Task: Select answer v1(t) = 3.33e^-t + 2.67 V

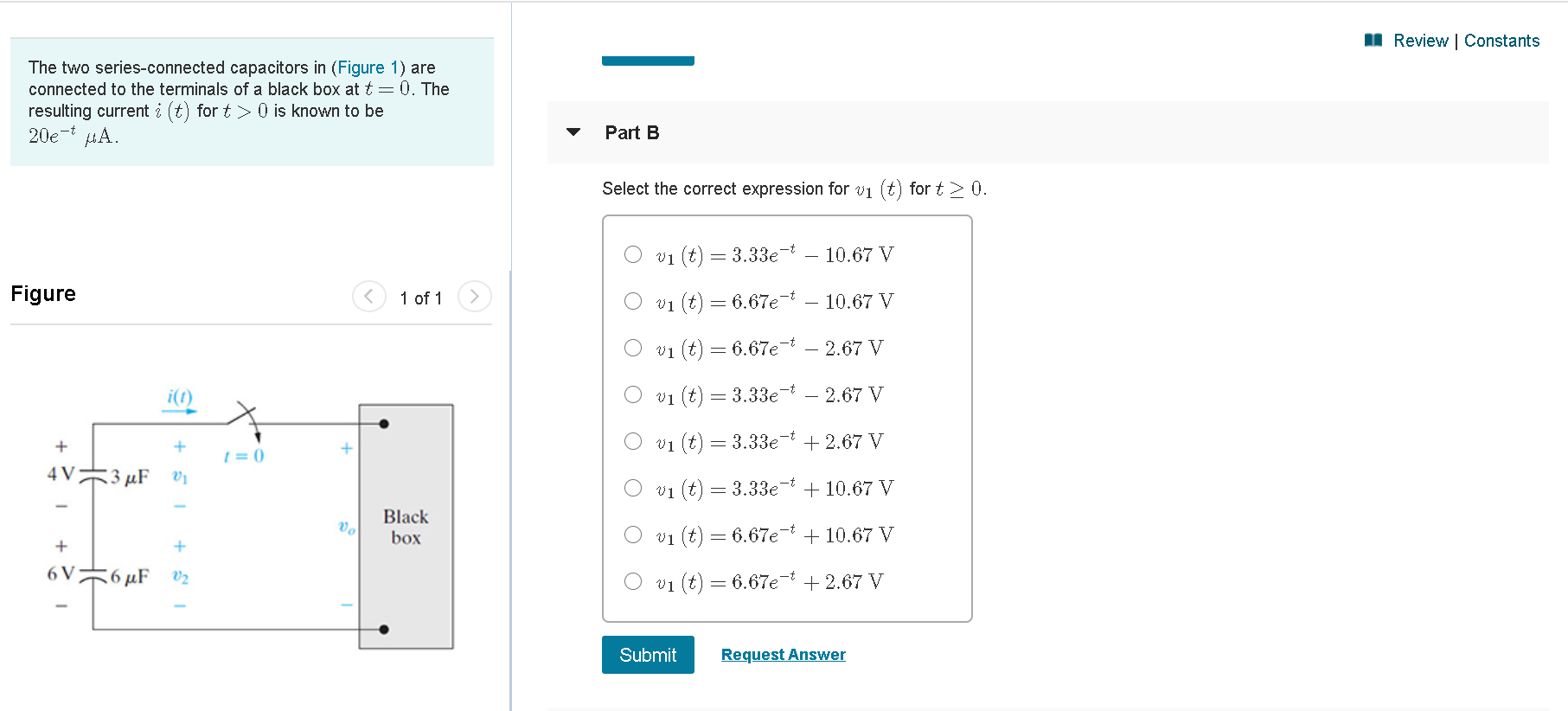Action: click(x=633, y=441)
